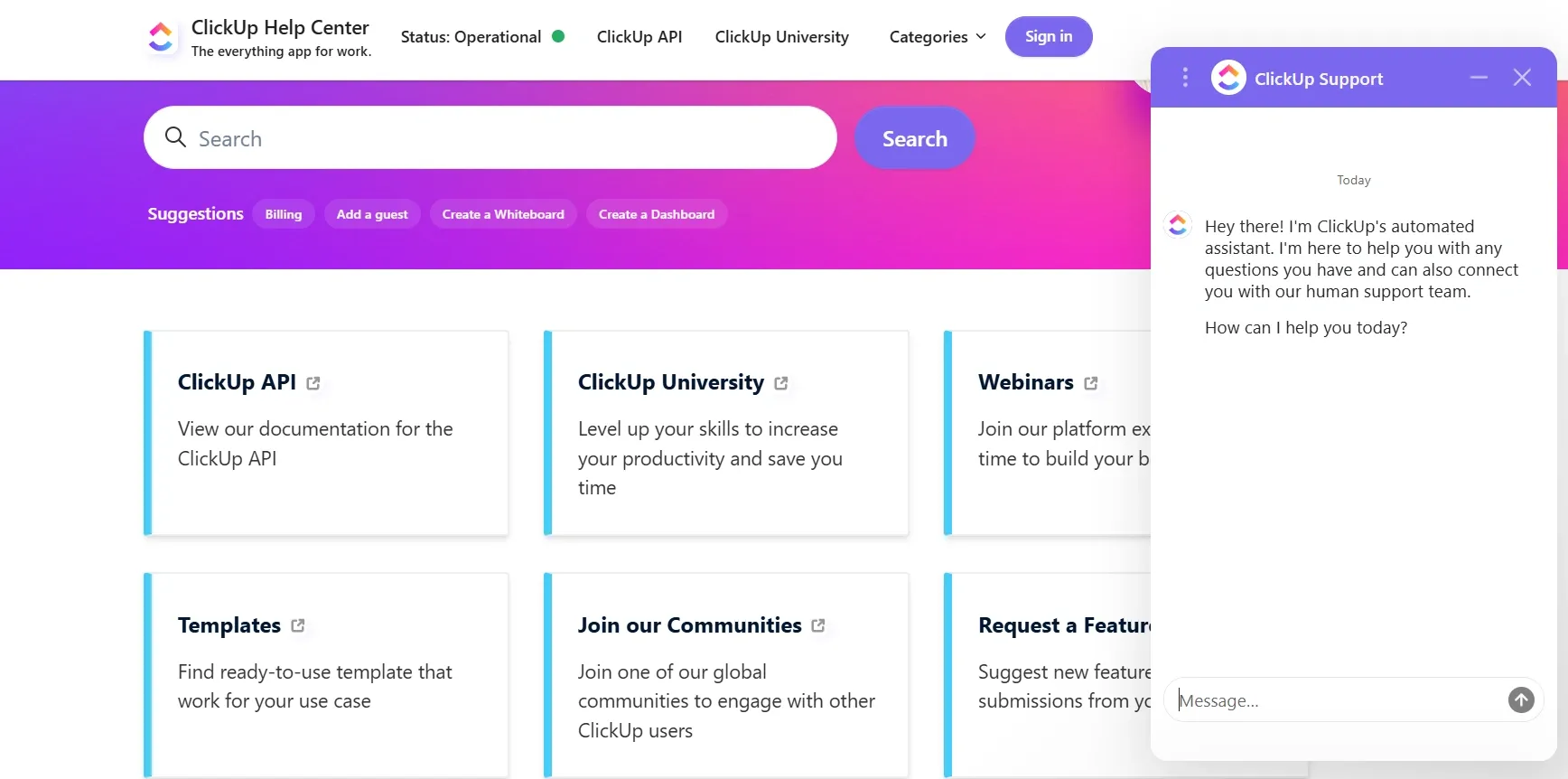Click the ClickUp logo in the header
Image resolution: width=1568 pixels, height=779 pixels.
pos(161,37)
